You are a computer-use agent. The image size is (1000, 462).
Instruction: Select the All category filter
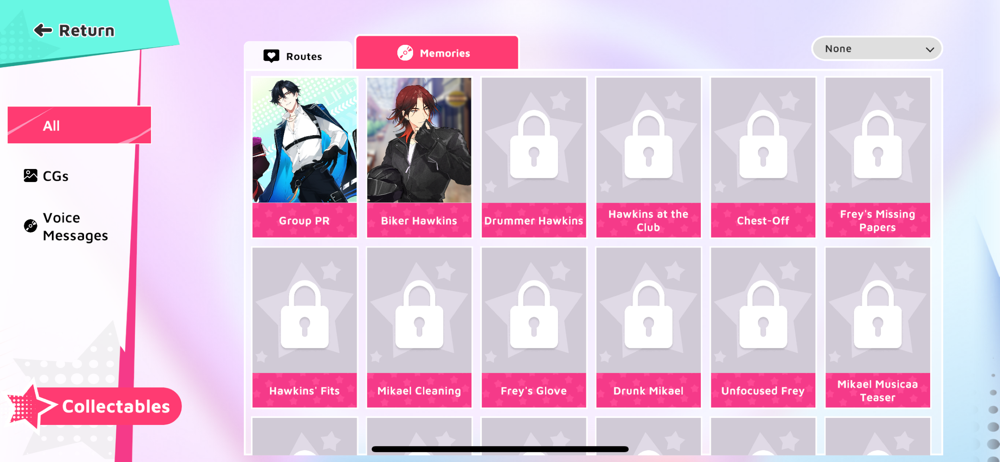tap(79, 125)
